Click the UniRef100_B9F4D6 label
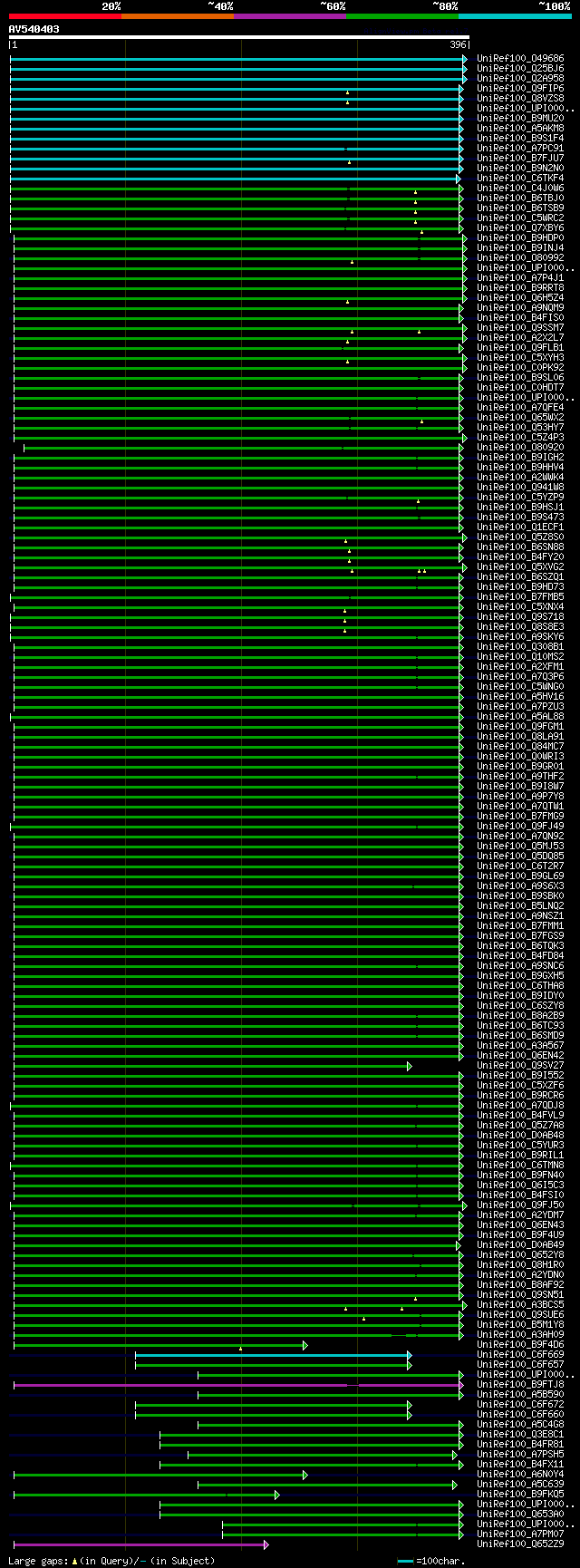 pos(520,1345)
